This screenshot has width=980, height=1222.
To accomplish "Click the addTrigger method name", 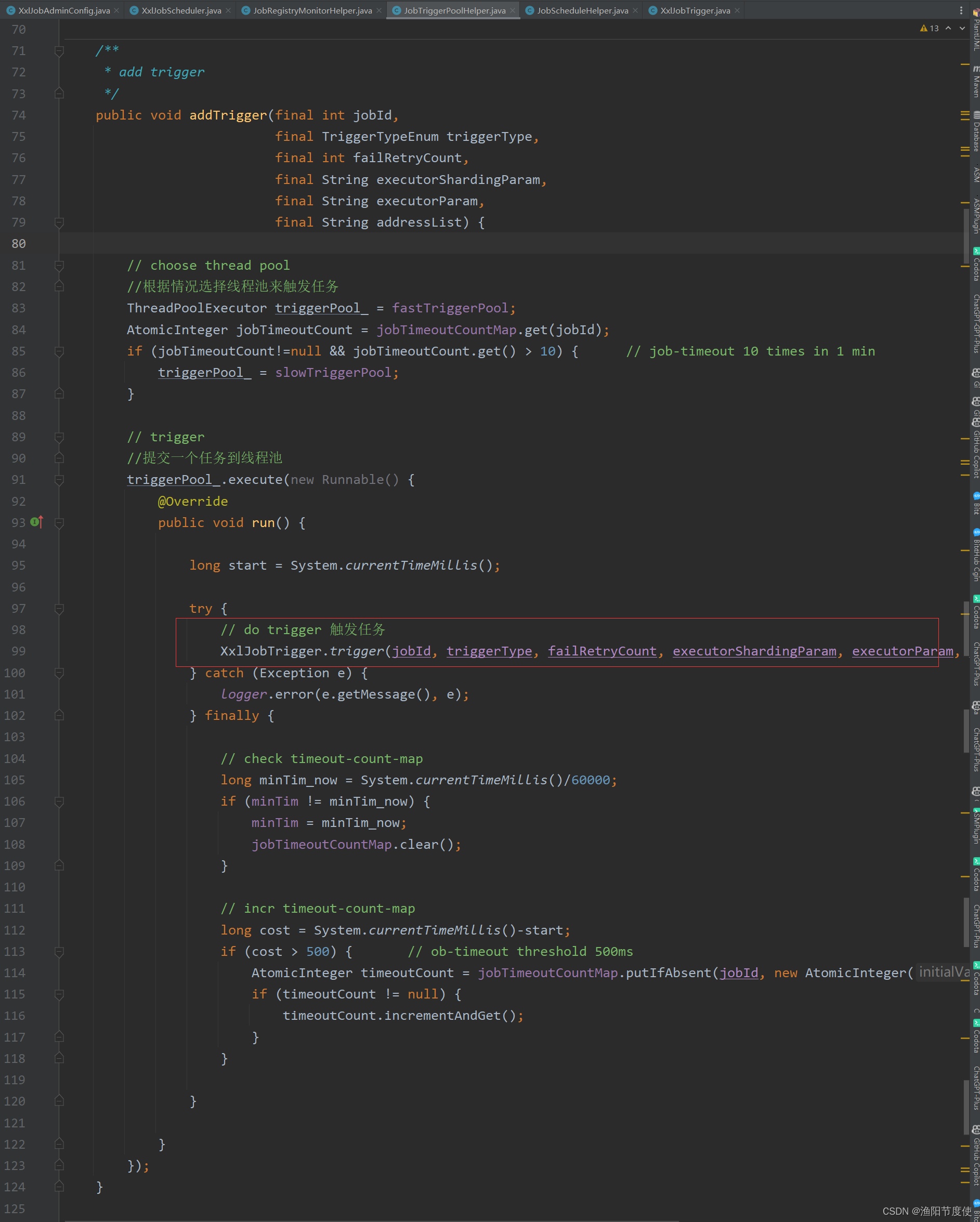I will (x=228, y=115).
